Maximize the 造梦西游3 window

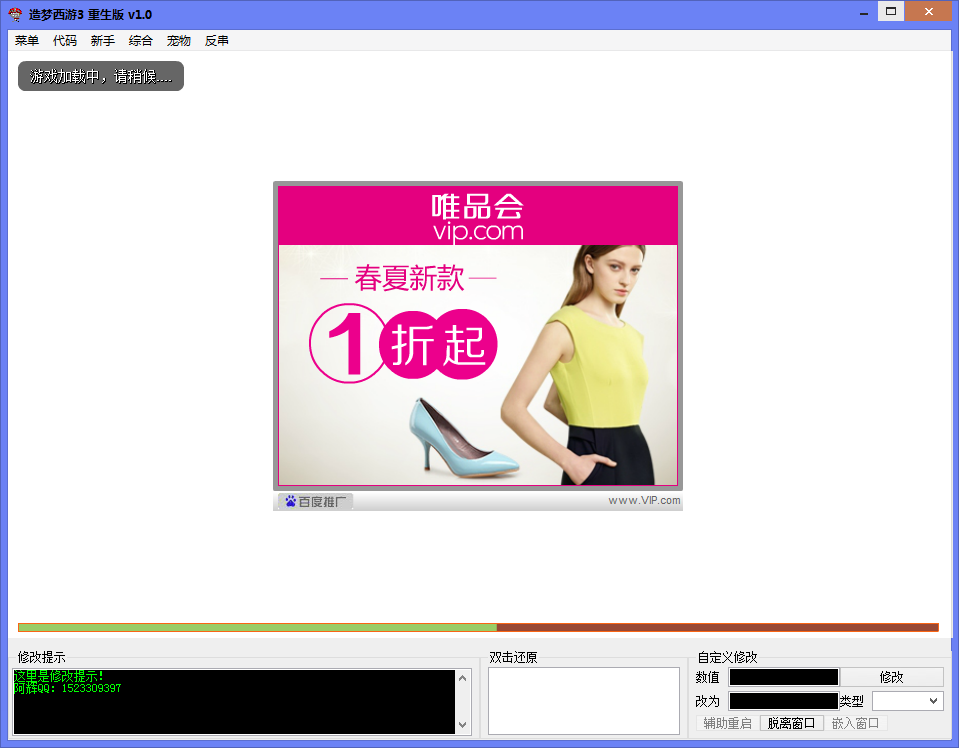pyautogui.click(x=891, y=12)
